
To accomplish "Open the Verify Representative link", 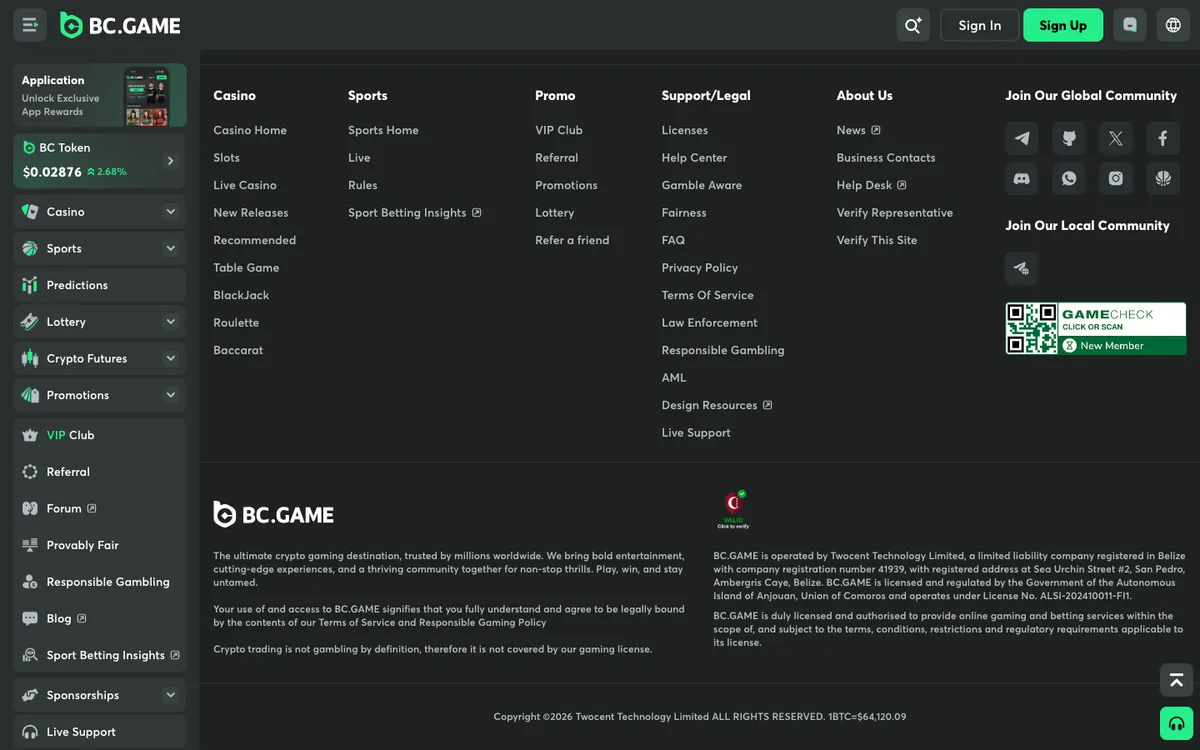I will coord(895,213).
